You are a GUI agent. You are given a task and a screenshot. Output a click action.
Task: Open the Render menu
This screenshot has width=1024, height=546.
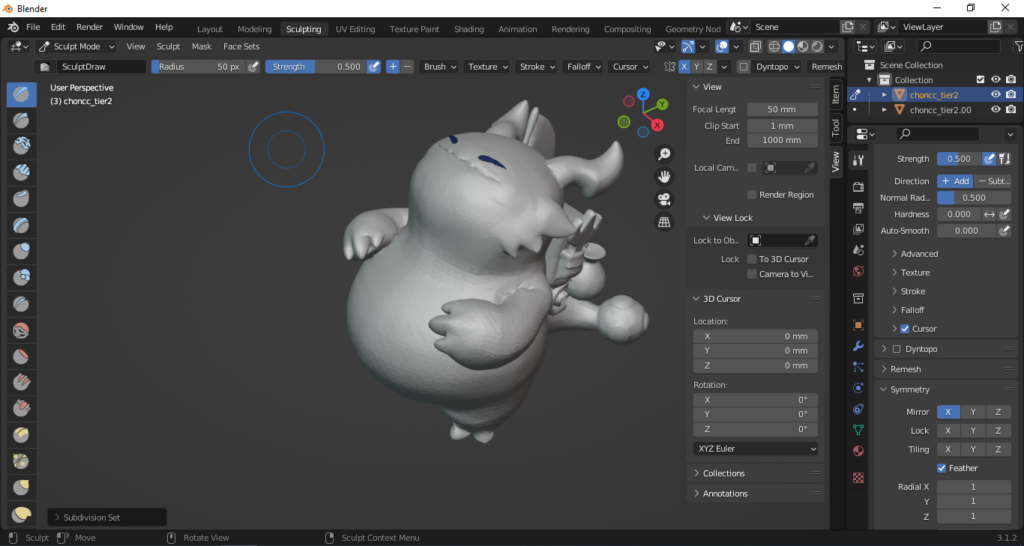point(89,27)
